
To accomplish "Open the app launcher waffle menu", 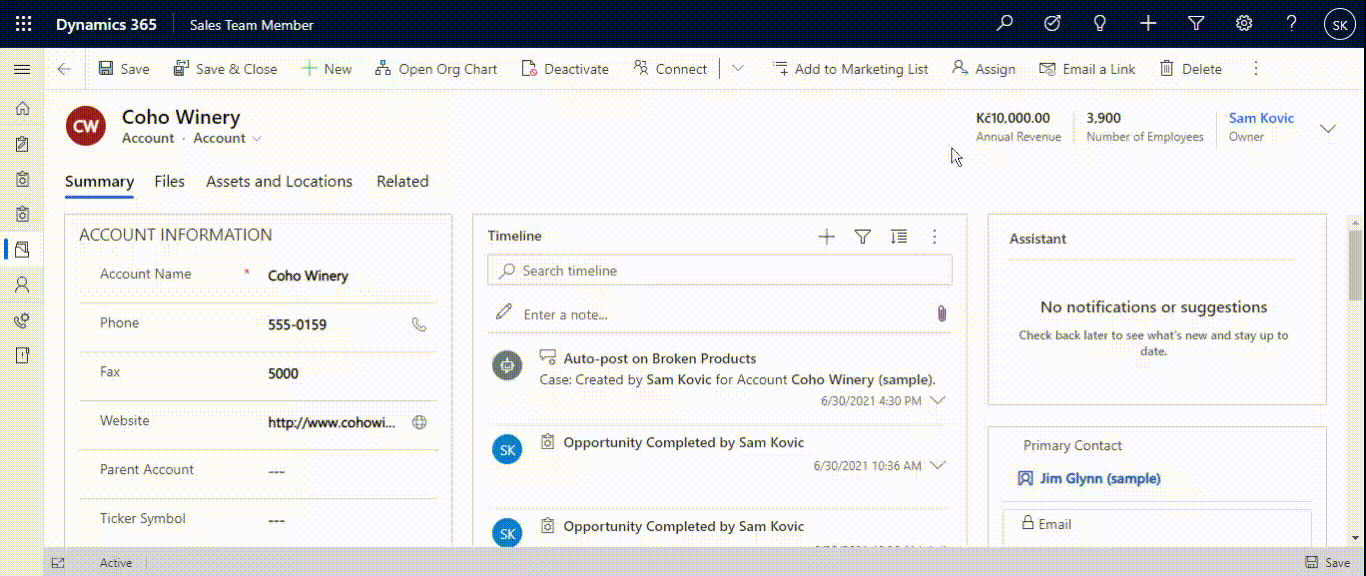I will point(23,24).
